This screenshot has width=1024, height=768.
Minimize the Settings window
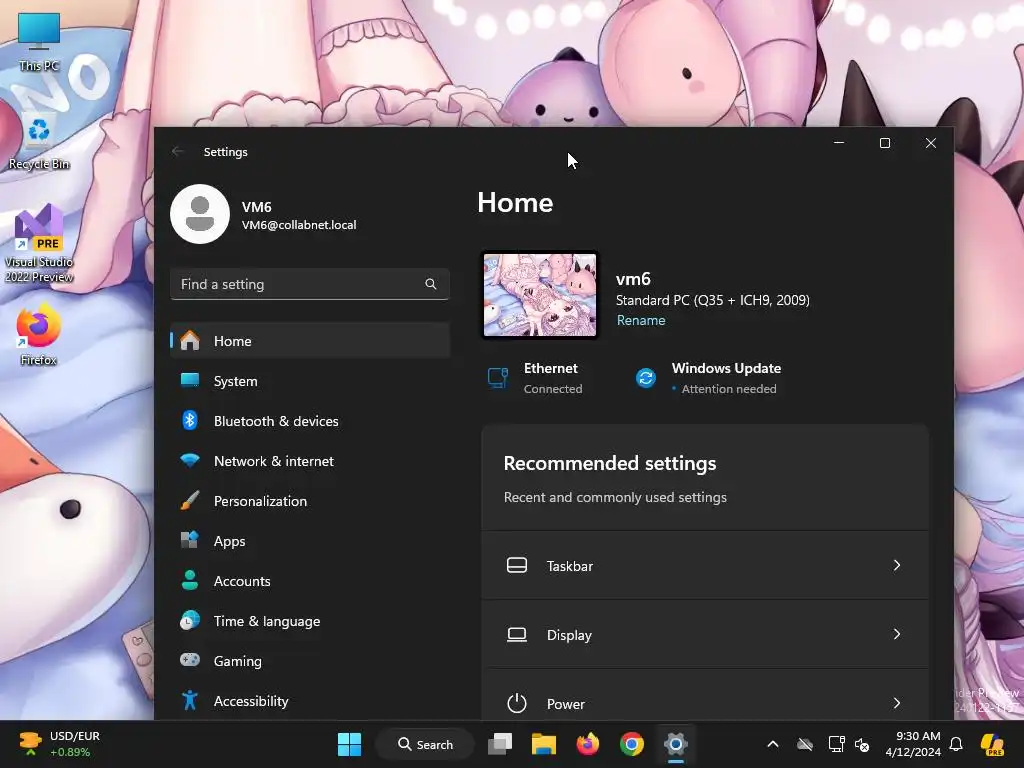click(x=839, y=142)
